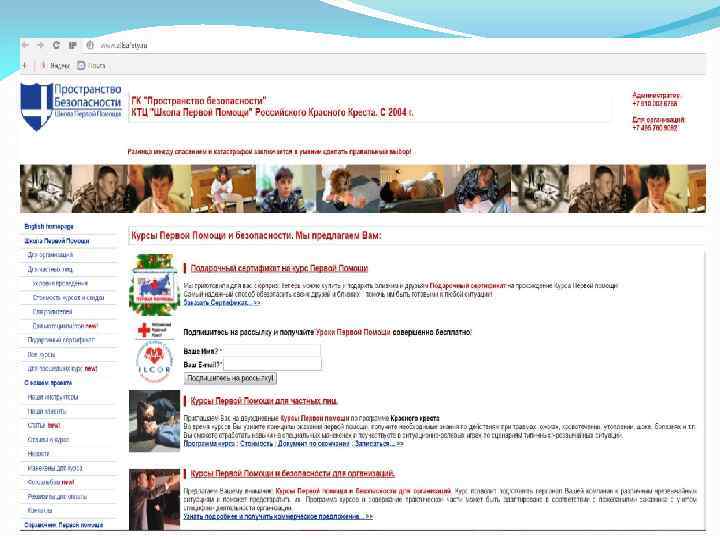Reload the page with refresh icon

pos(56,45)
